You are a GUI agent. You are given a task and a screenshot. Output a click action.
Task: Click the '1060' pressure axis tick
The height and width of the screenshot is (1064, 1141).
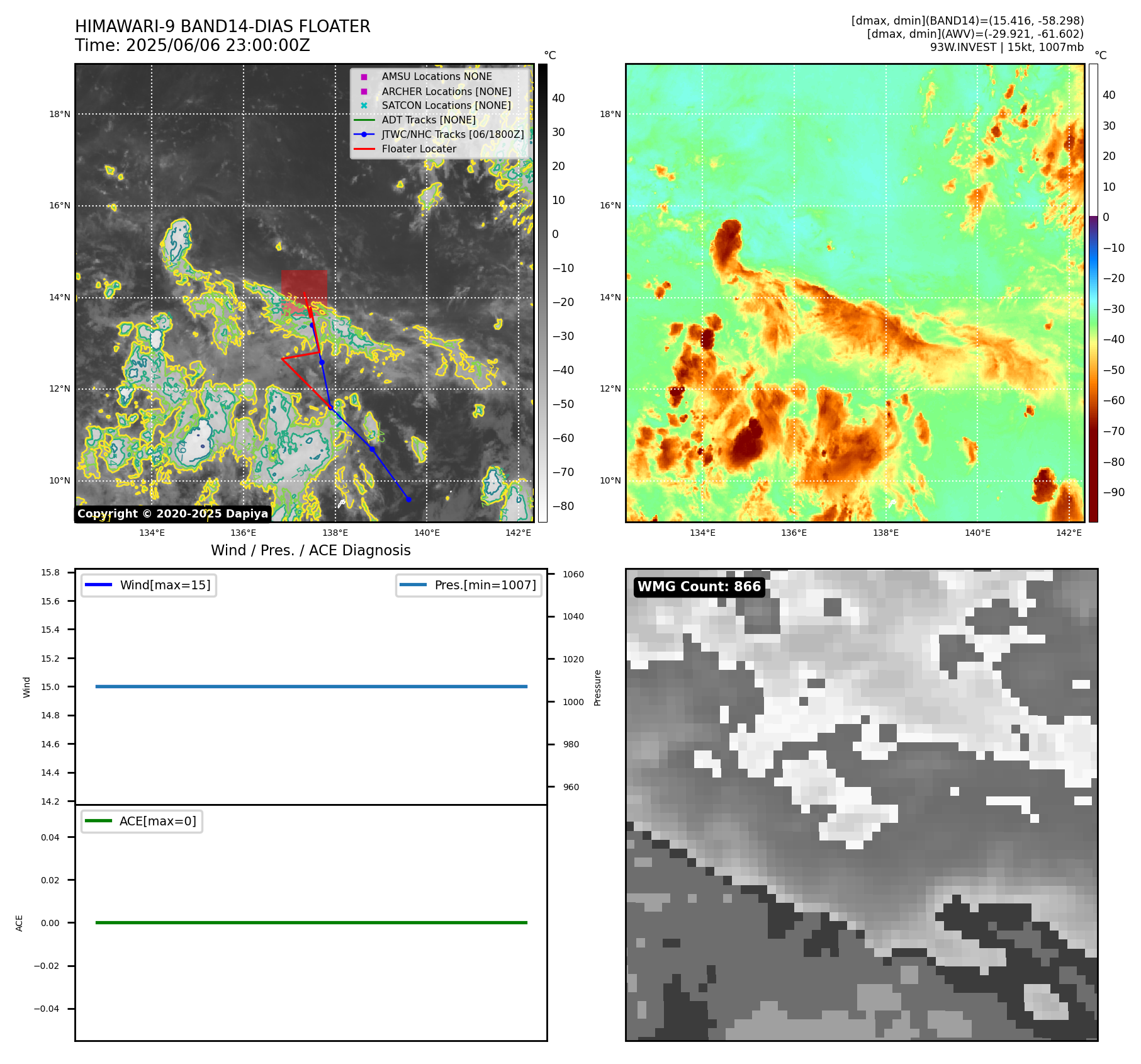coord(573,574)
